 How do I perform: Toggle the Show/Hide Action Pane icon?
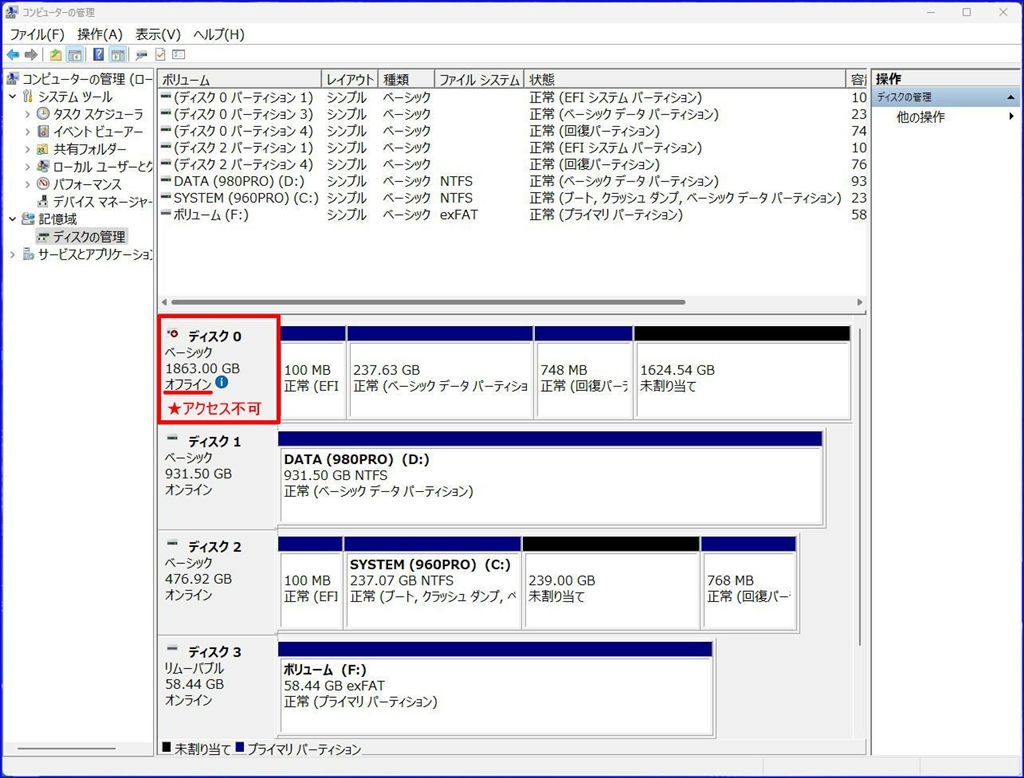117,55
